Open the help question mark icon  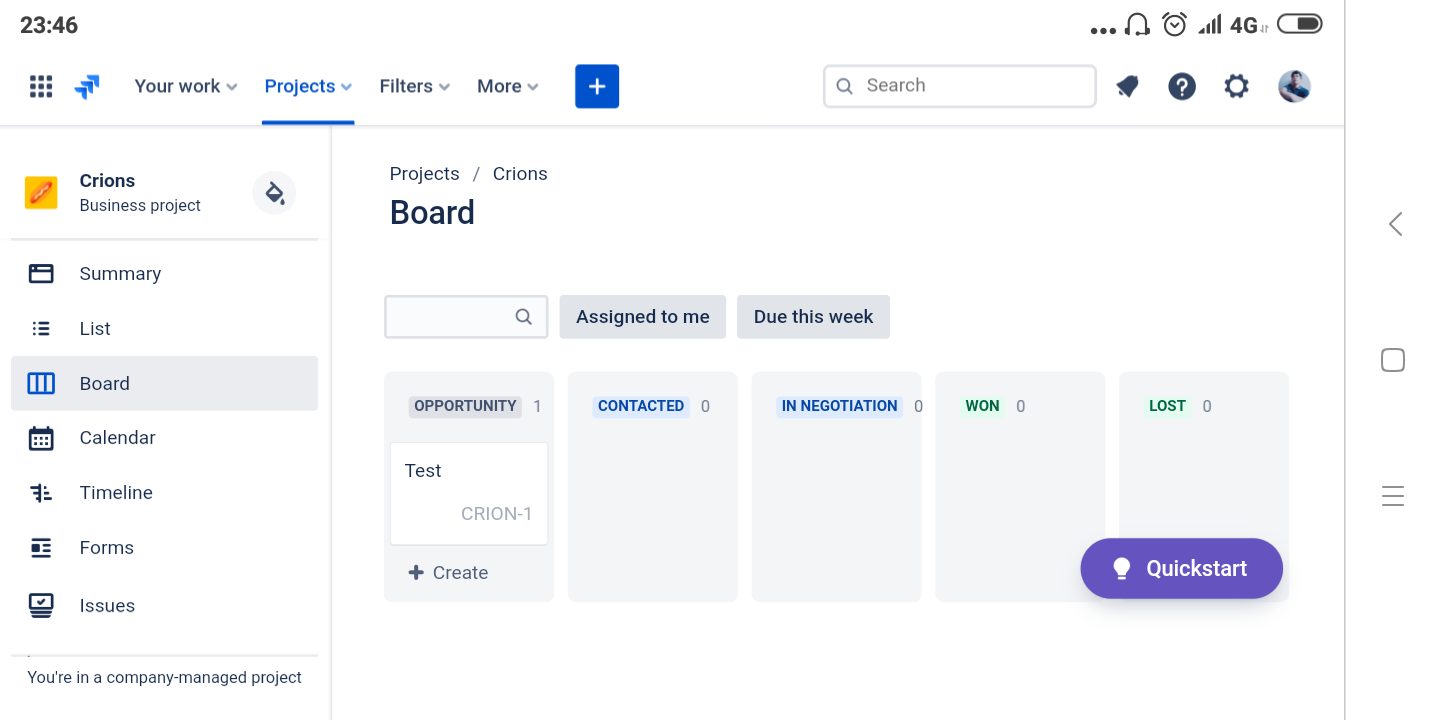pyautogui.click(x=1182, y=87)
